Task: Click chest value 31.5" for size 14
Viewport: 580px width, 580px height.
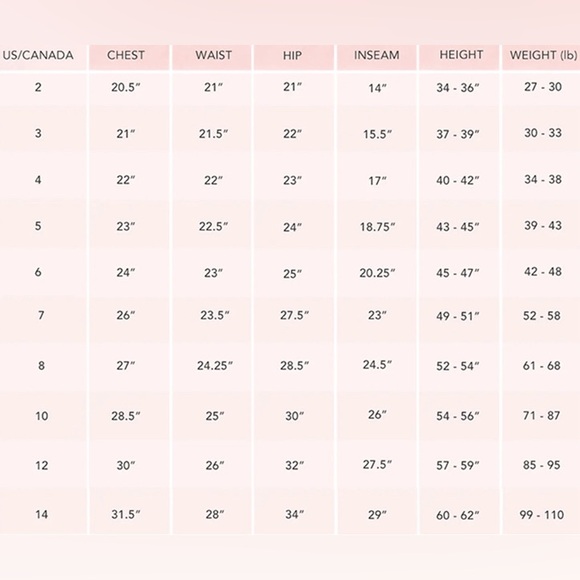Action: tap(126, 514)
